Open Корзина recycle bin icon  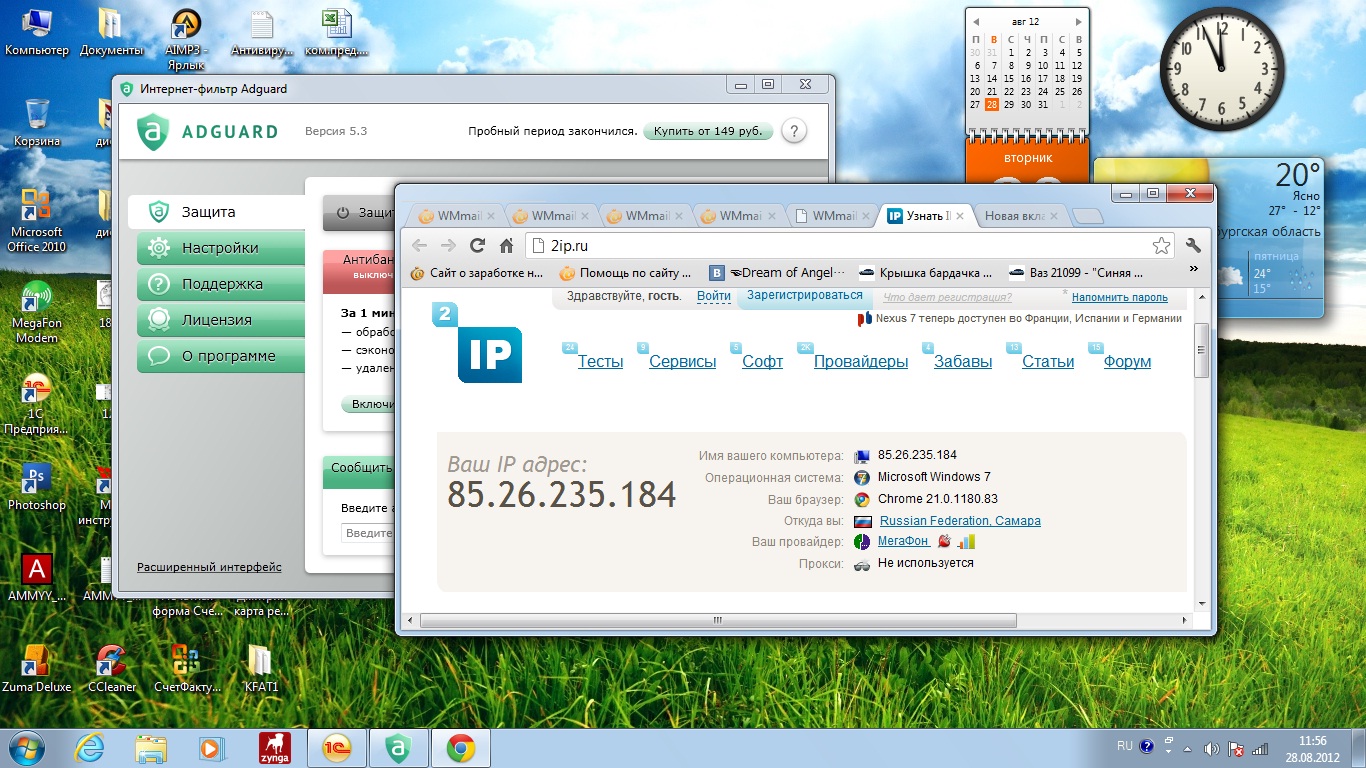click(x=37, y=122)
